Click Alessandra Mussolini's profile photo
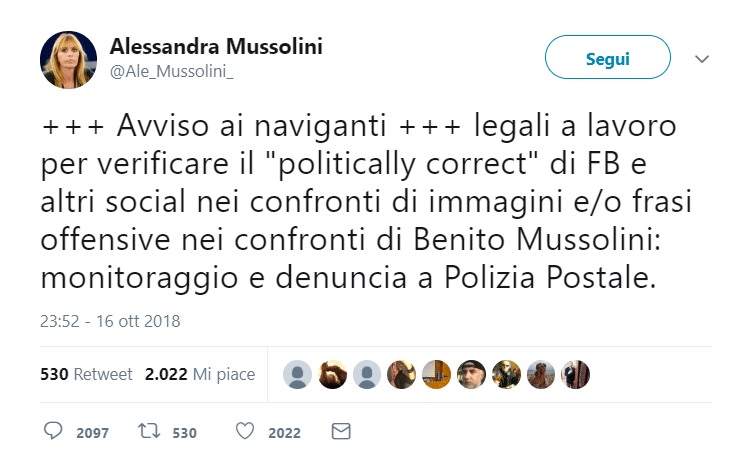 (x=68, y=60)
